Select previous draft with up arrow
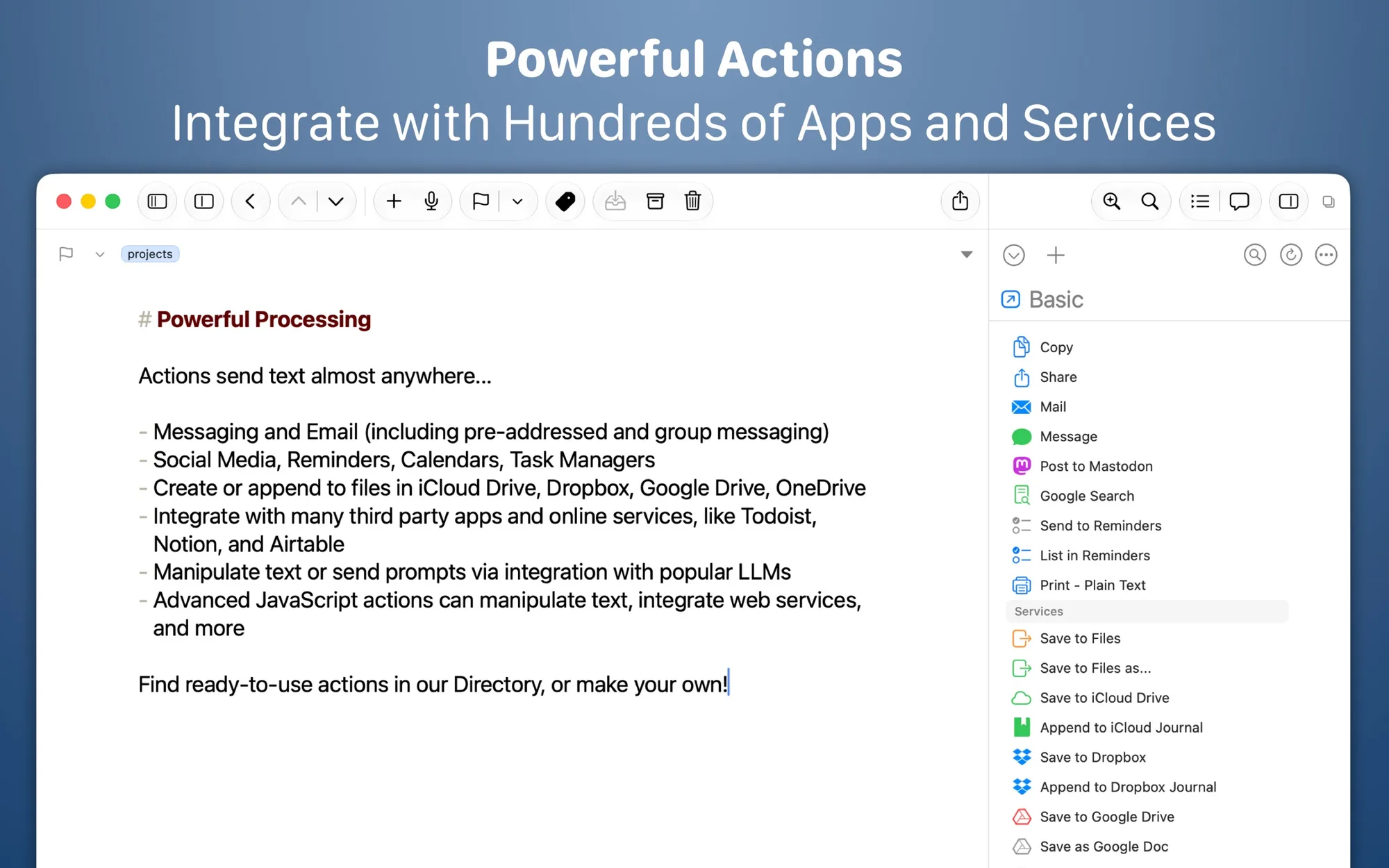Screen dimensions: 1389x868 pyautogui.click(x=299, y=201)
